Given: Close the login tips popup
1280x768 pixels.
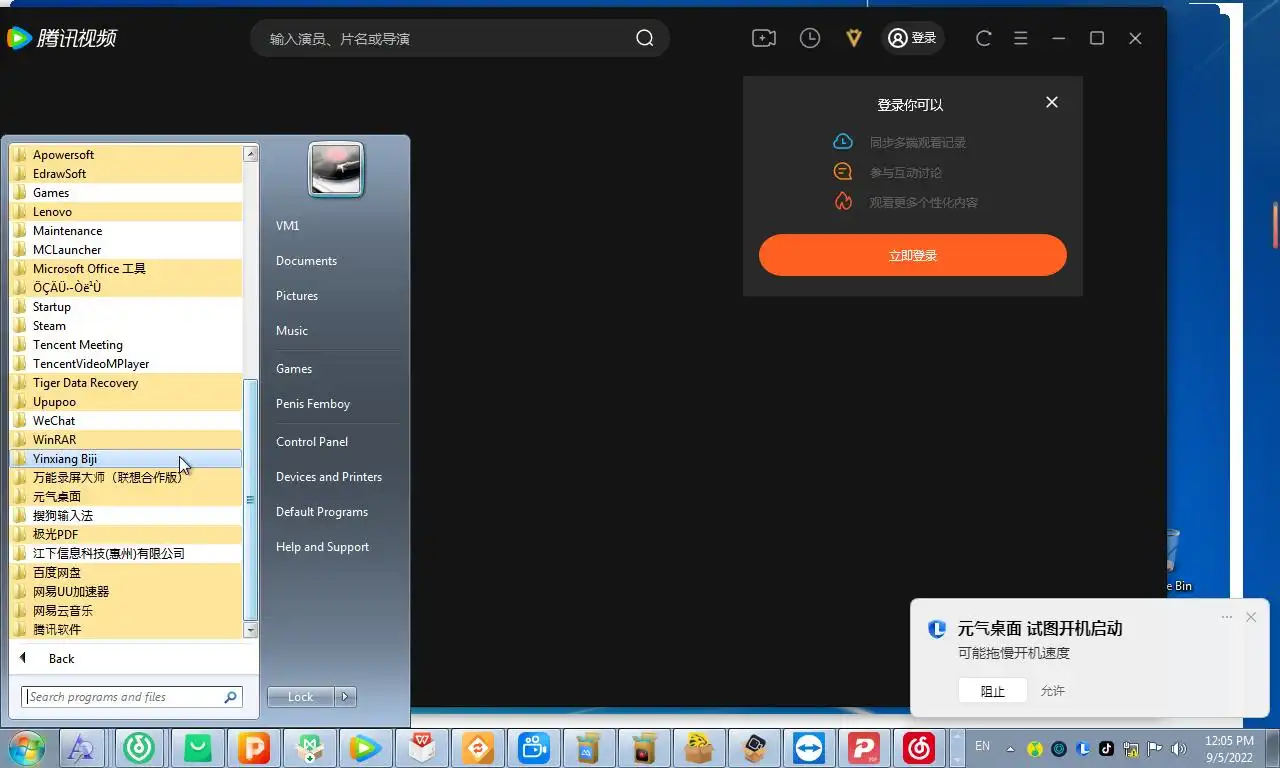Looking at the screenshot, I should click(1052, 102).
